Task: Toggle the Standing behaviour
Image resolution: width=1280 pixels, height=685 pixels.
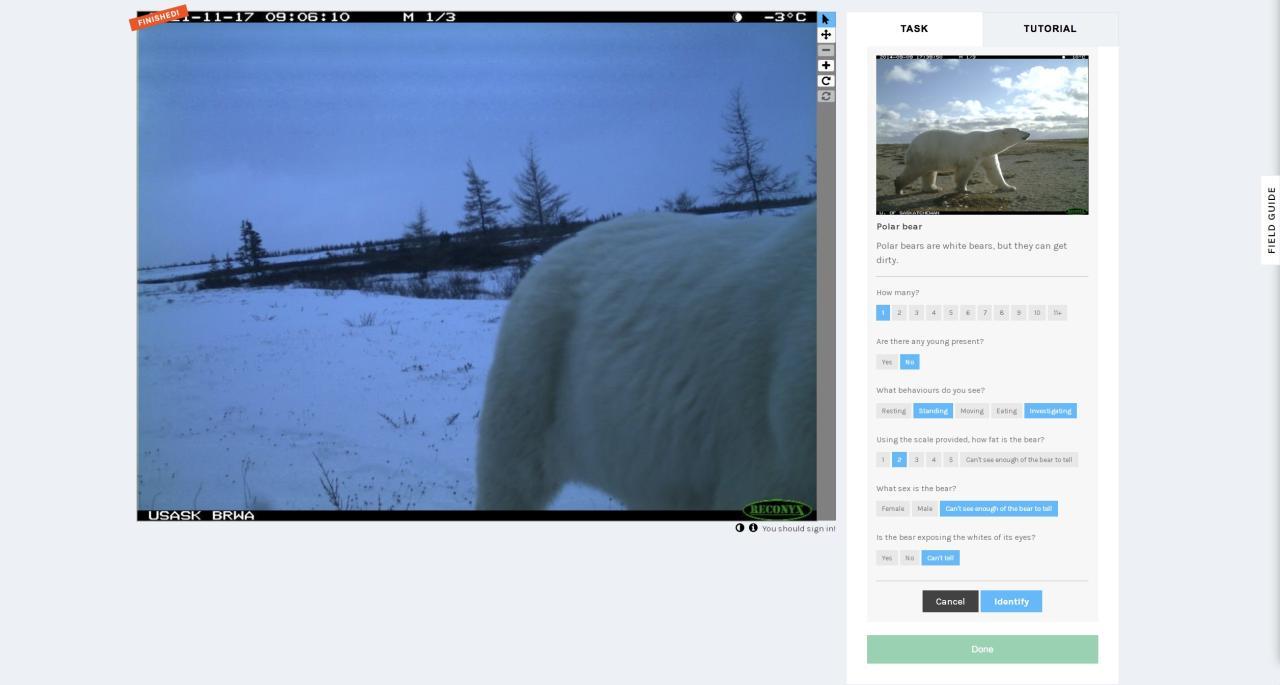Action: (933, 411)
